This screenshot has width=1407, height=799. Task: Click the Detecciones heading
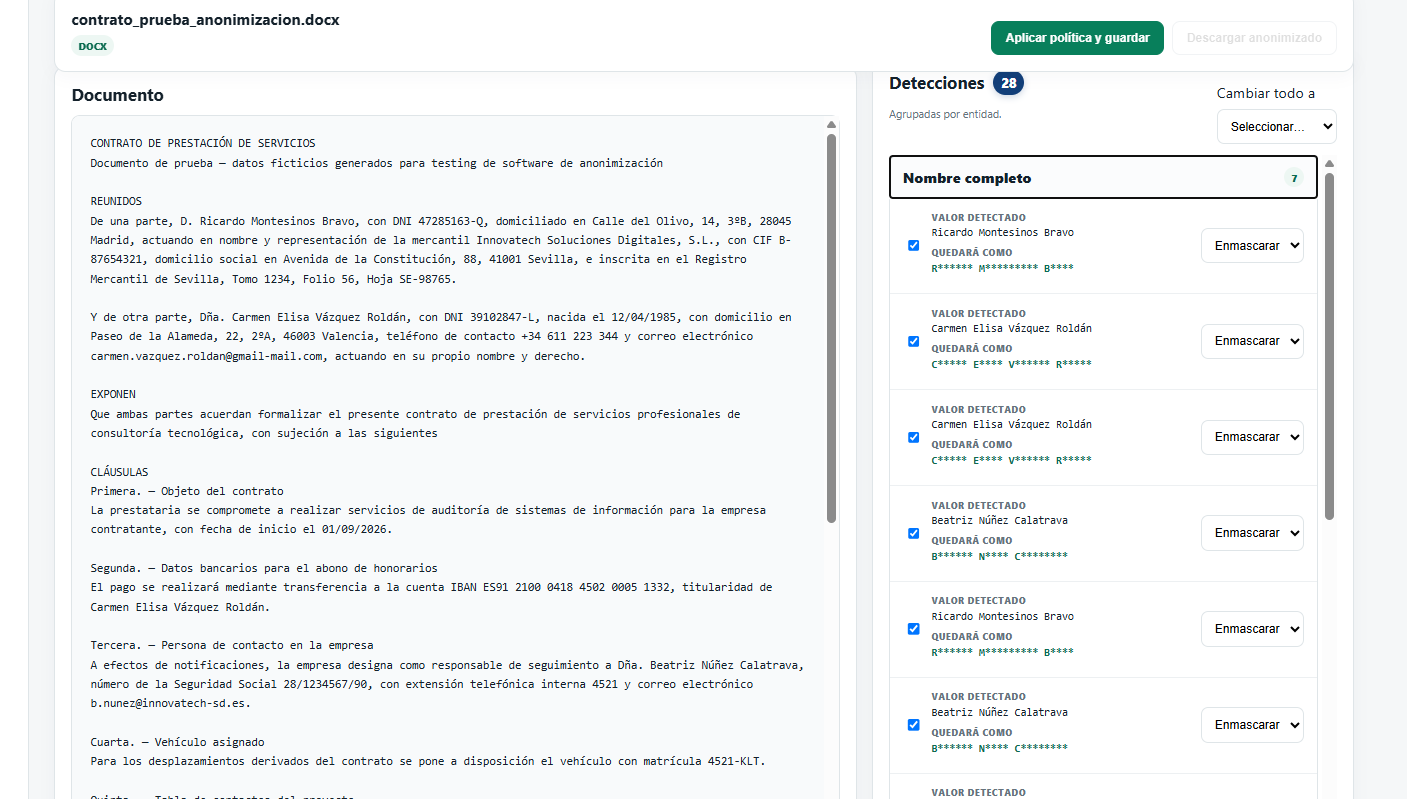click(937, 83)
